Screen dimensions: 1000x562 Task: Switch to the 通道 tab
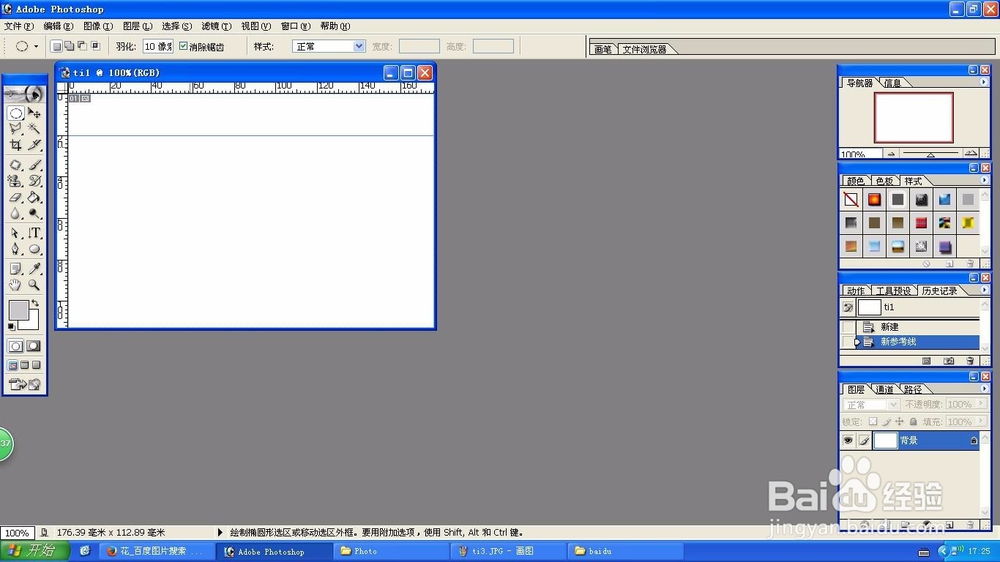[x=884, y=389]
